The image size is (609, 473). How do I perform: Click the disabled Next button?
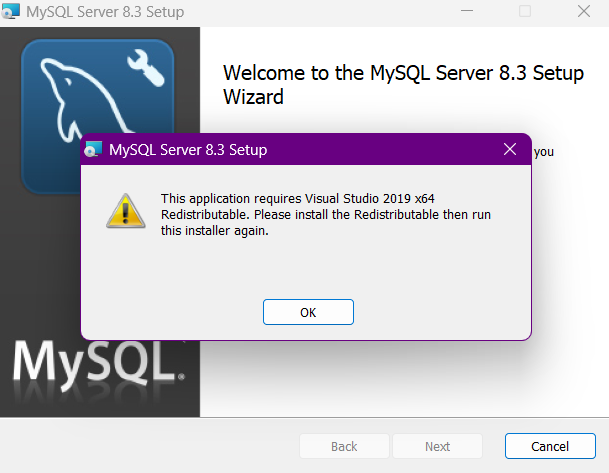[x=437, y=446]
